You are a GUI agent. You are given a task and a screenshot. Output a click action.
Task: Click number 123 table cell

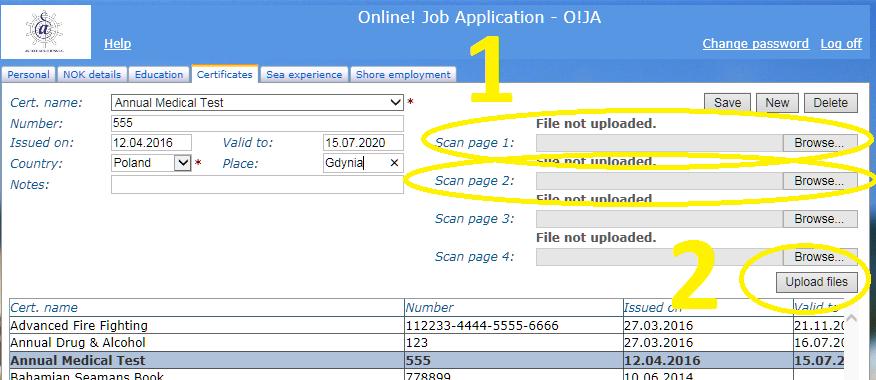[513, 343]
